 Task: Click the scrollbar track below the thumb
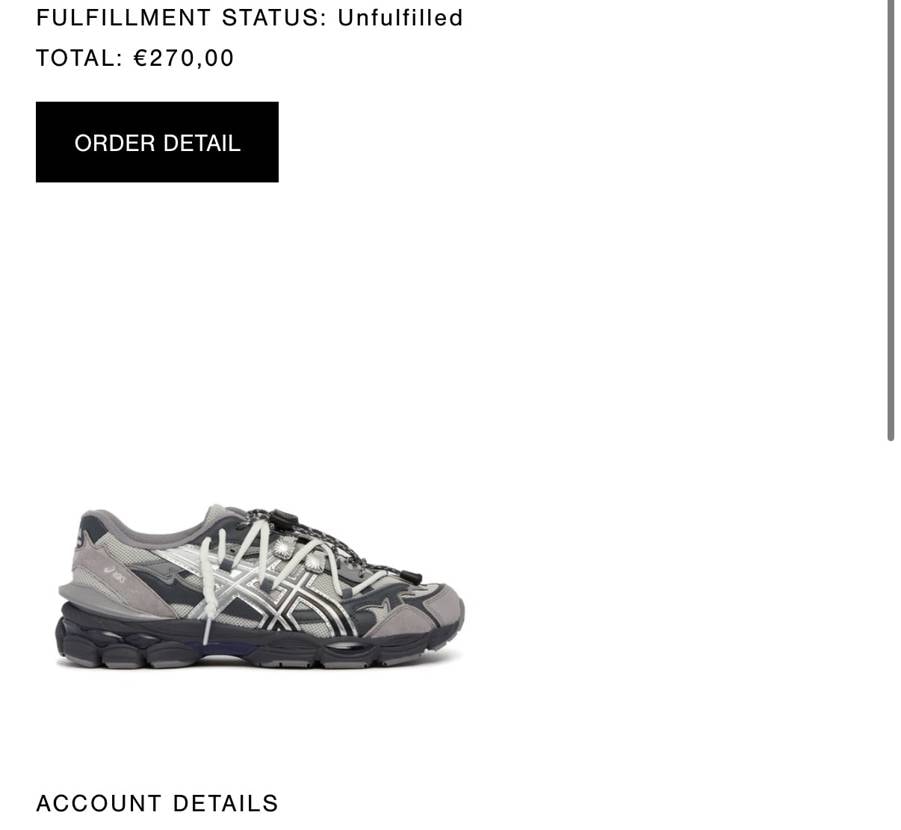pos(890,632)
